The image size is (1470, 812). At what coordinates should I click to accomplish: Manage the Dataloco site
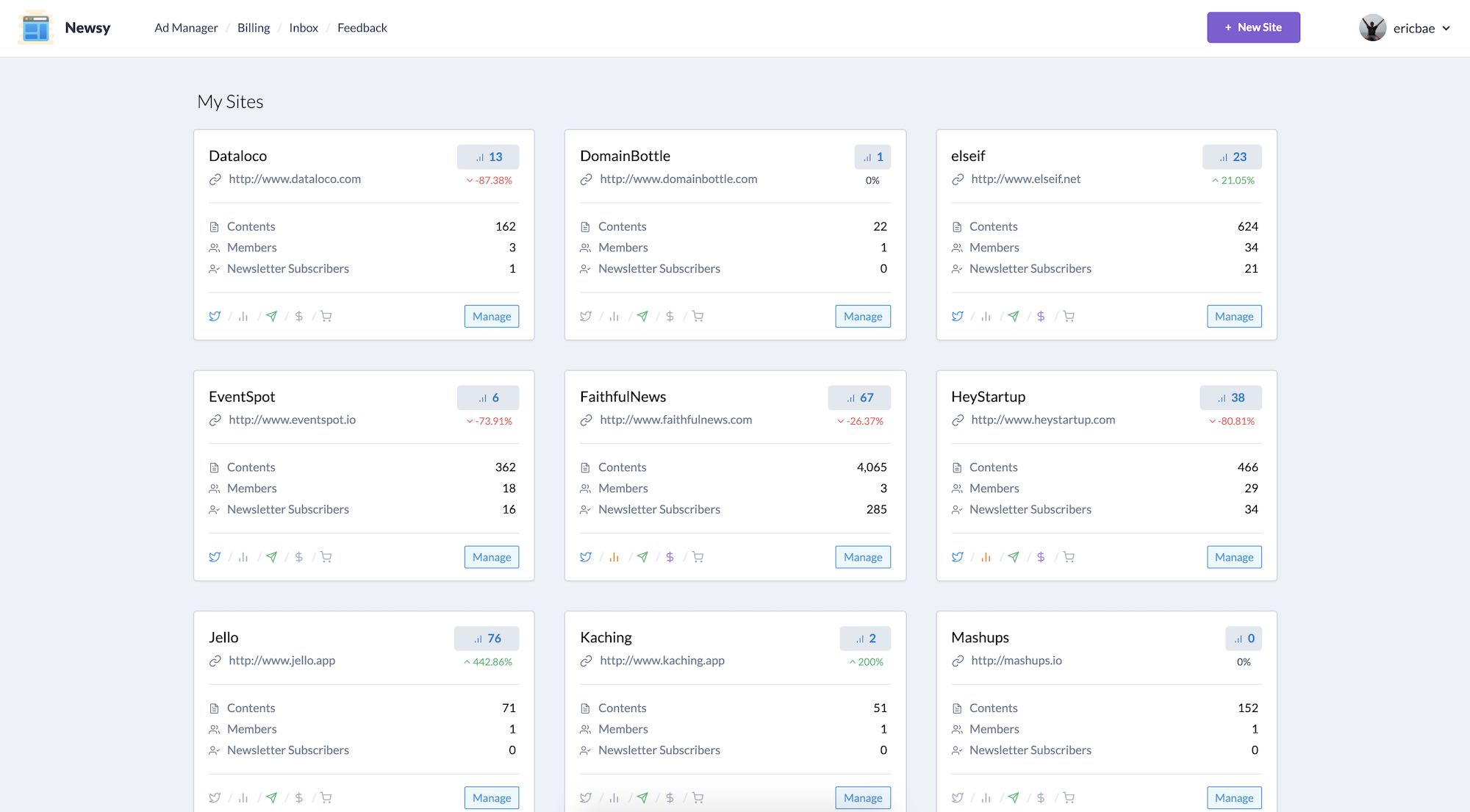pyautogui.click(x=492, y=317)
